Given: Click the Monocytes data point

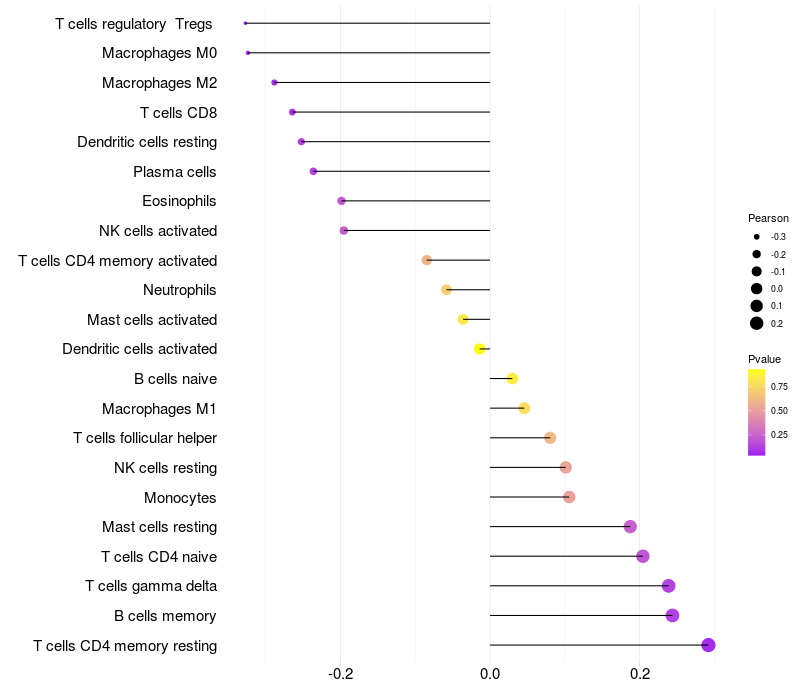Looking at the screenshot, I should coord(569,497).
